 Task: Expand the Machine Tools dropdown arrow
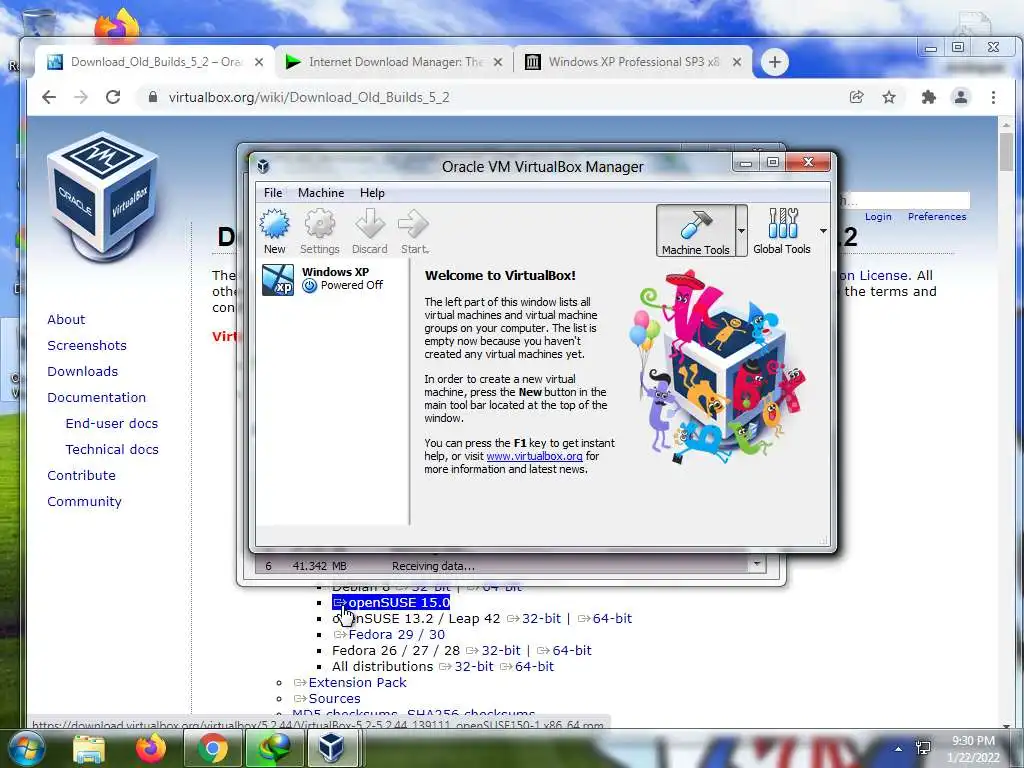[741, 231]
